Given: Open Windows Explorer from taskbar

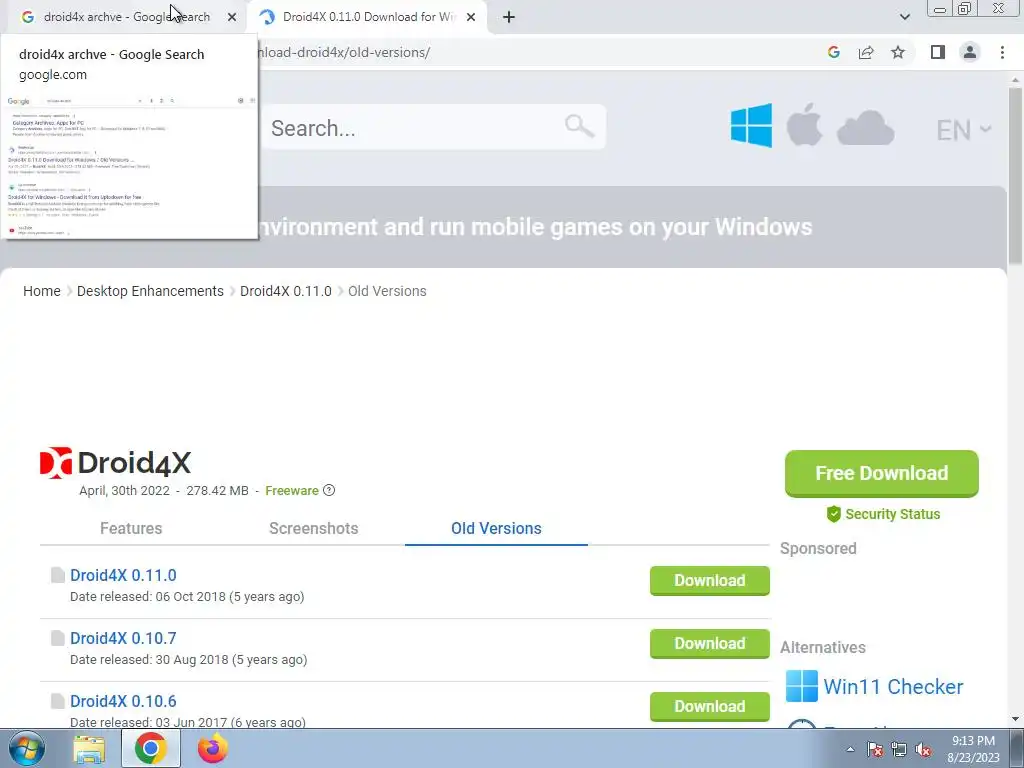Looking at the screenshot, I should (89, 748).
